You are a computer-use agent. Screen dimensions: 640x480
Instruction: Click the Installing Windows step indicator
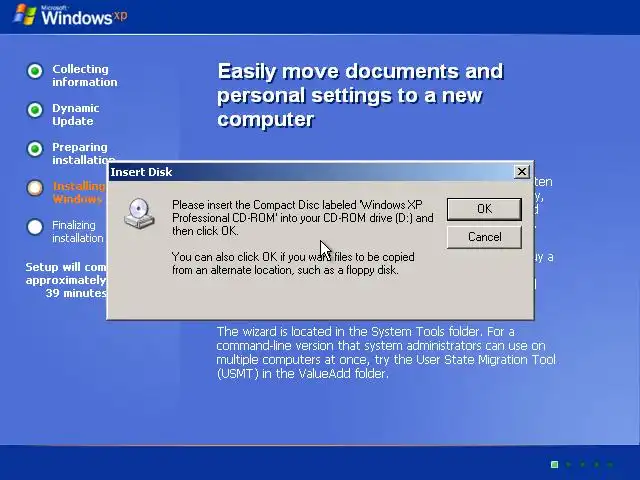(x=35, y=188)
